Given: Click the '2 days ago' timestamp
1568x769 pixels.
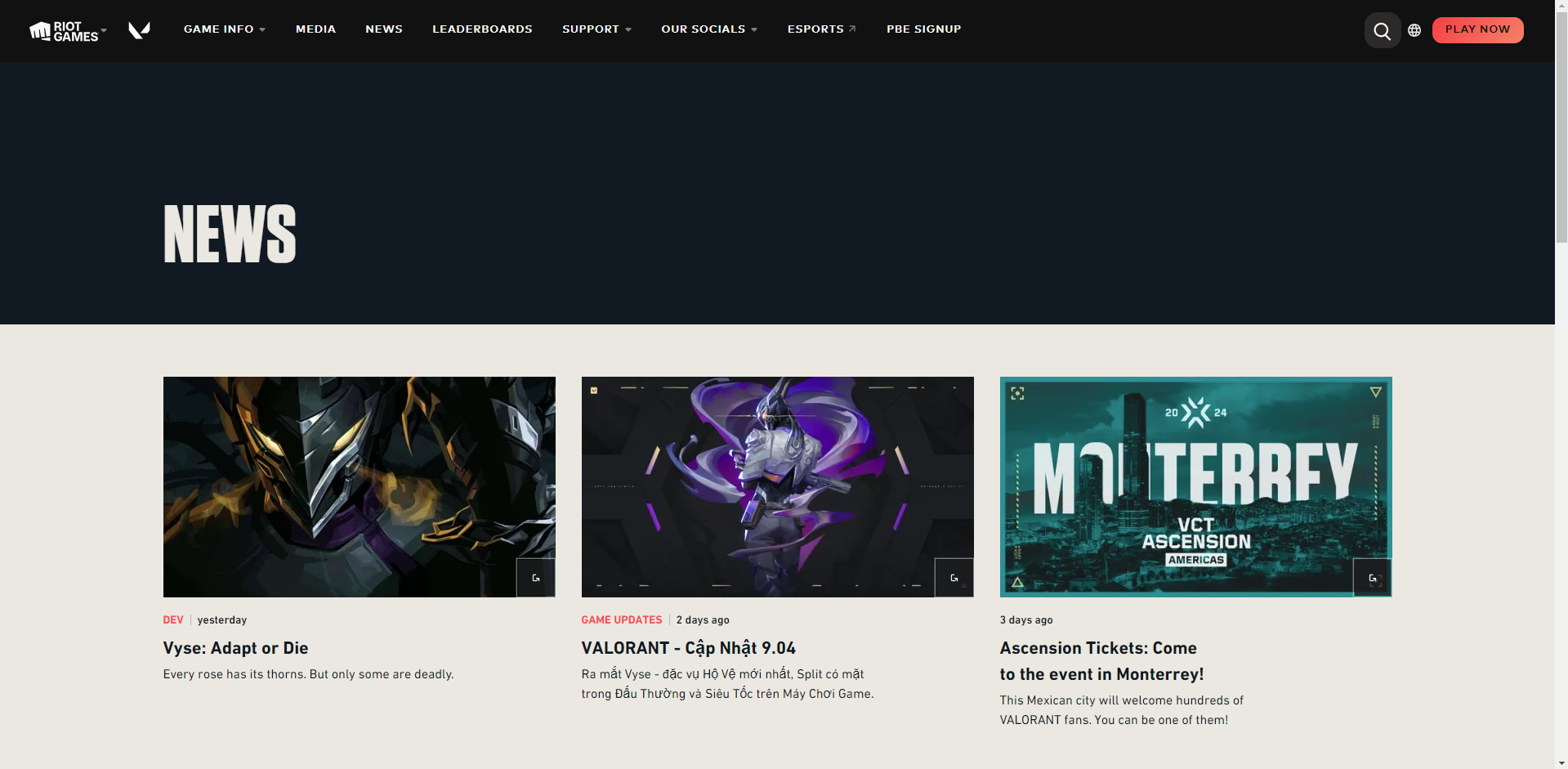Looking at the screenshot, I should tap(703, 620).
